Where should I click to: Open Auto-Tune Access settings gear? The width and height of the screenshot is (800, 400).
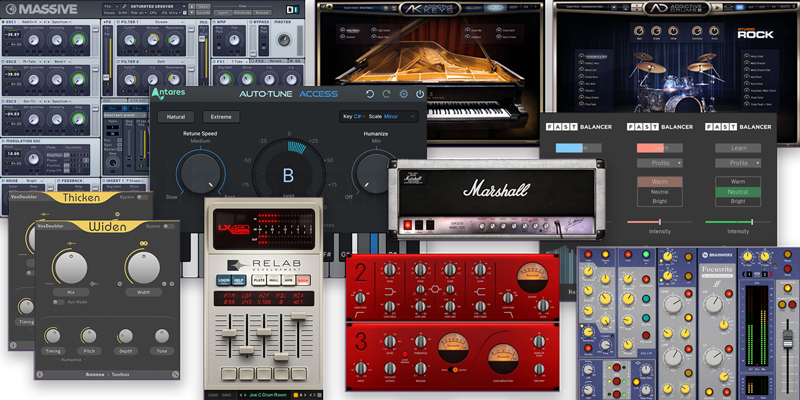click(x=404, y=94)
